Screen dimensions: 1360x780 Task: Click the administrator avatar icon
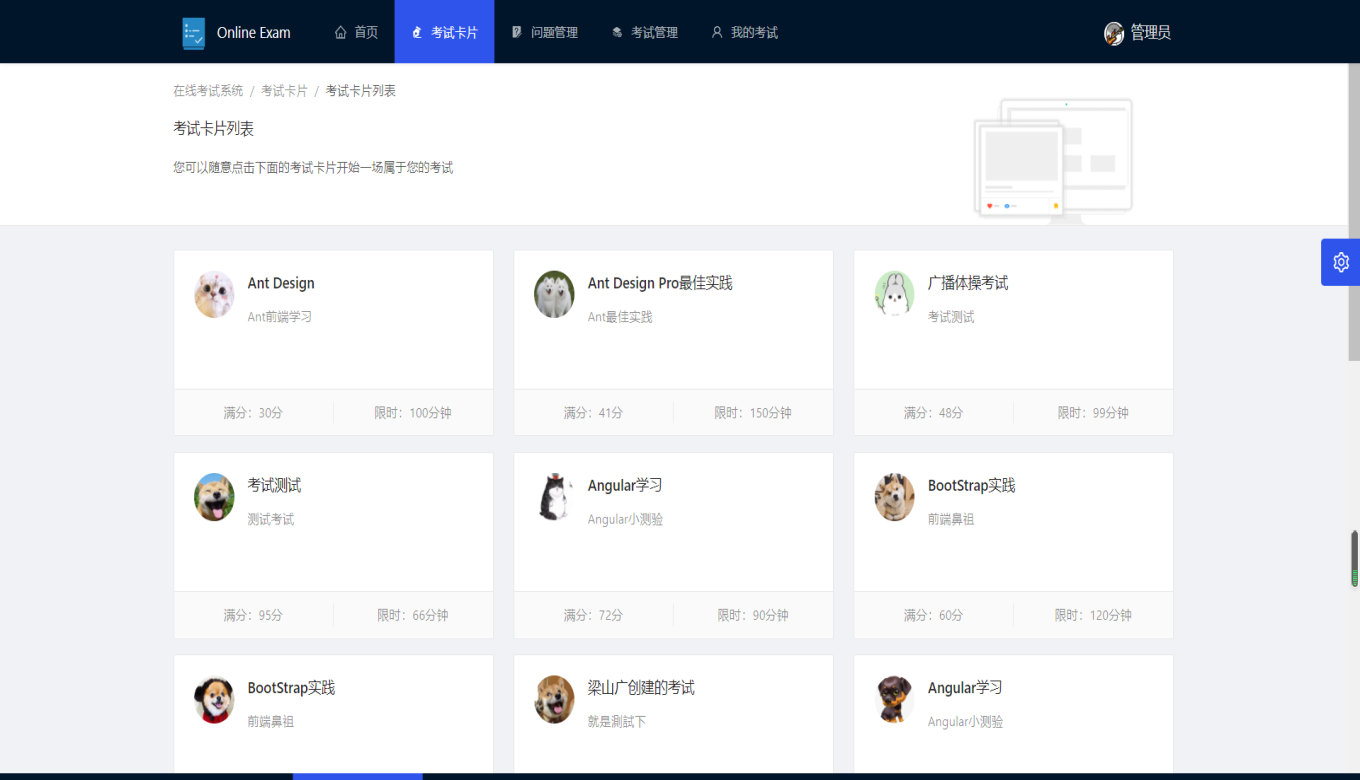point(1114,33)
